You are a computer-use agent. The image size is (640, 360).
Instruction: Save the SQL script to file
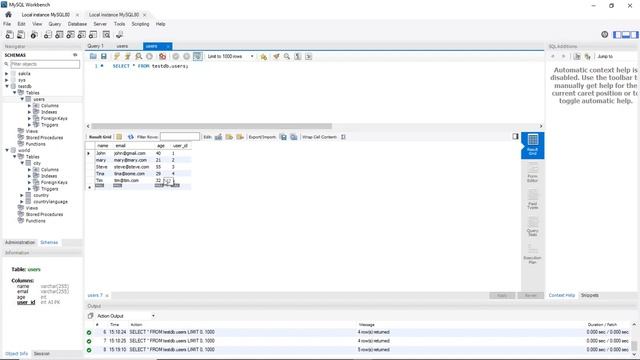tap(104, 56)
